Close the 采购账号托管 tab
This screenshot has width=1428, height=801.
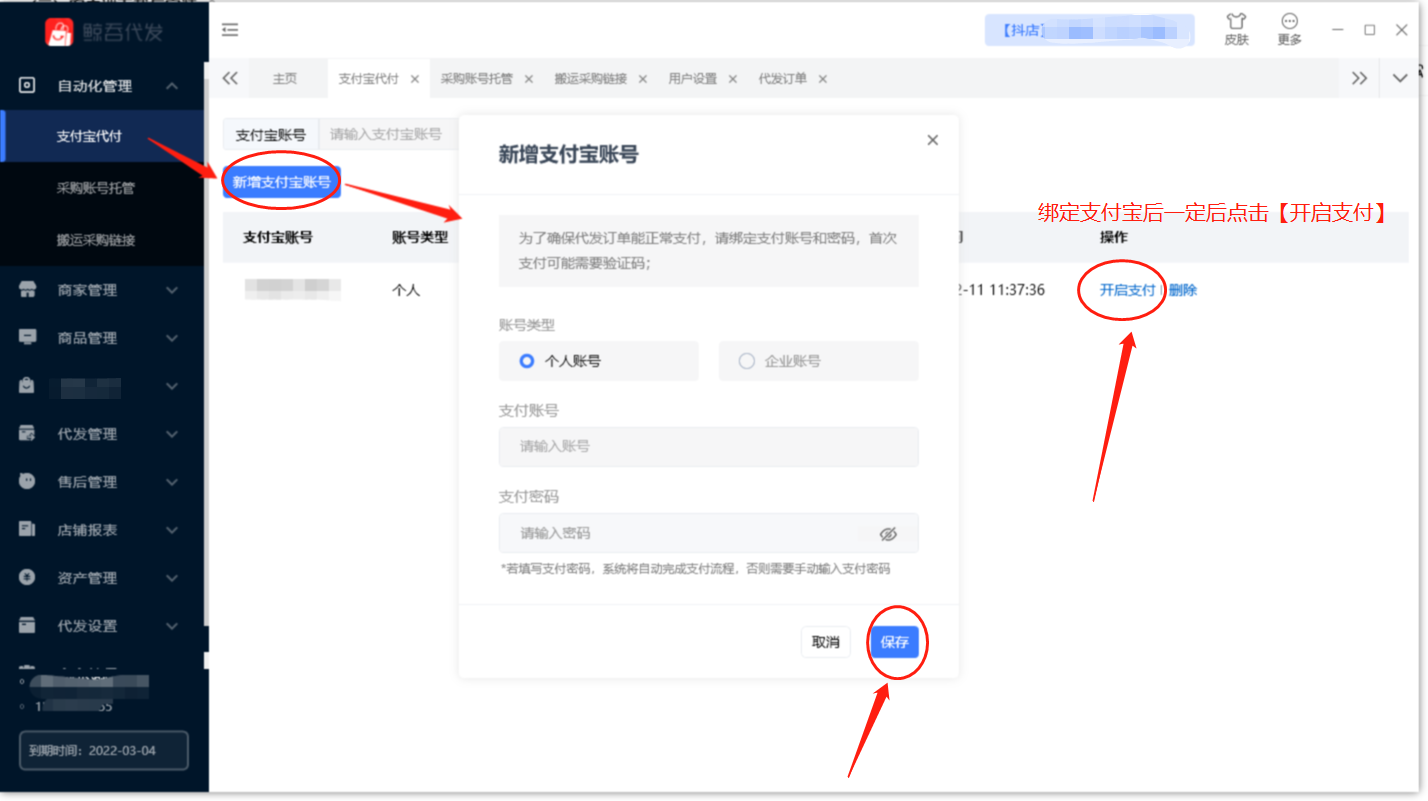[x=528, y=79]
